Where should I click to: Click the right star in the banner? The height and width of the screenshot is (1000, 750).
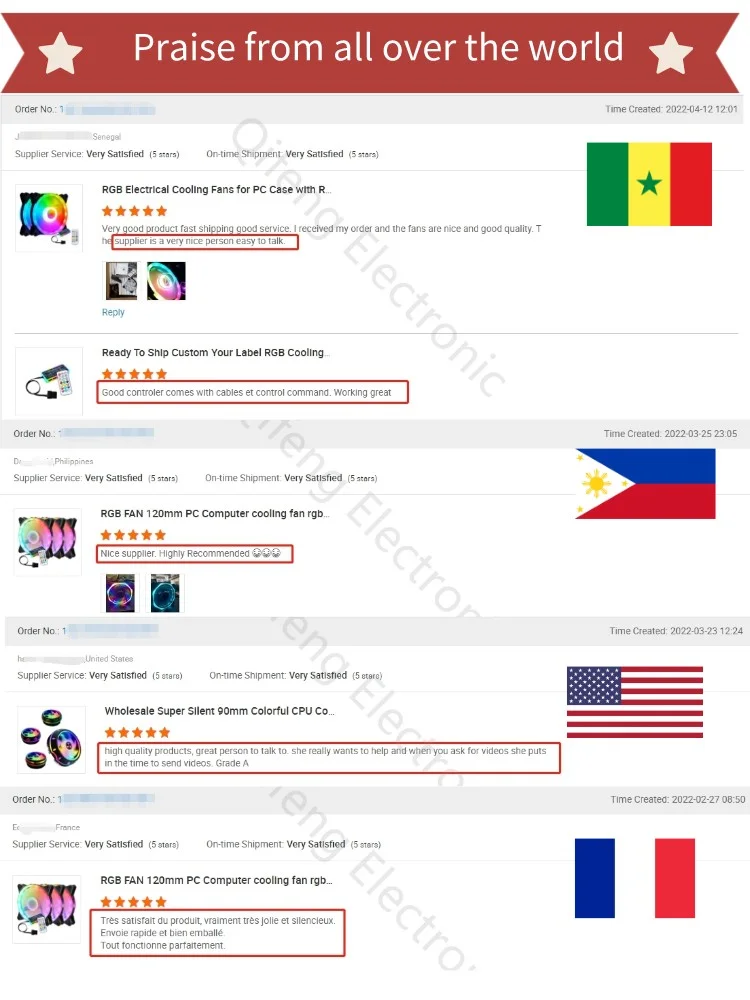(670, 53)
